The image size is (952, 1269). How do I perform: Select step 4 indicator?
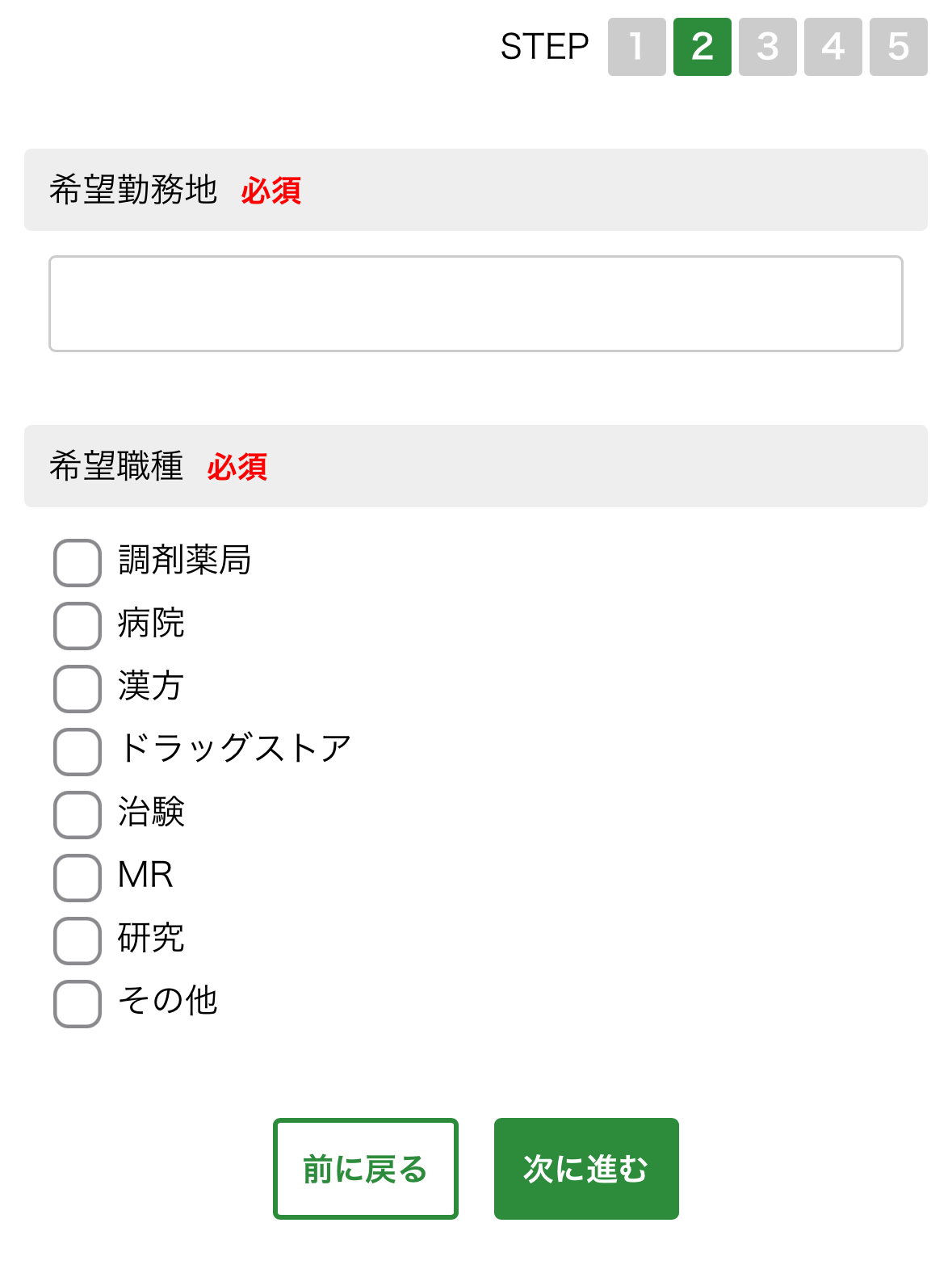tap(833, 47)
